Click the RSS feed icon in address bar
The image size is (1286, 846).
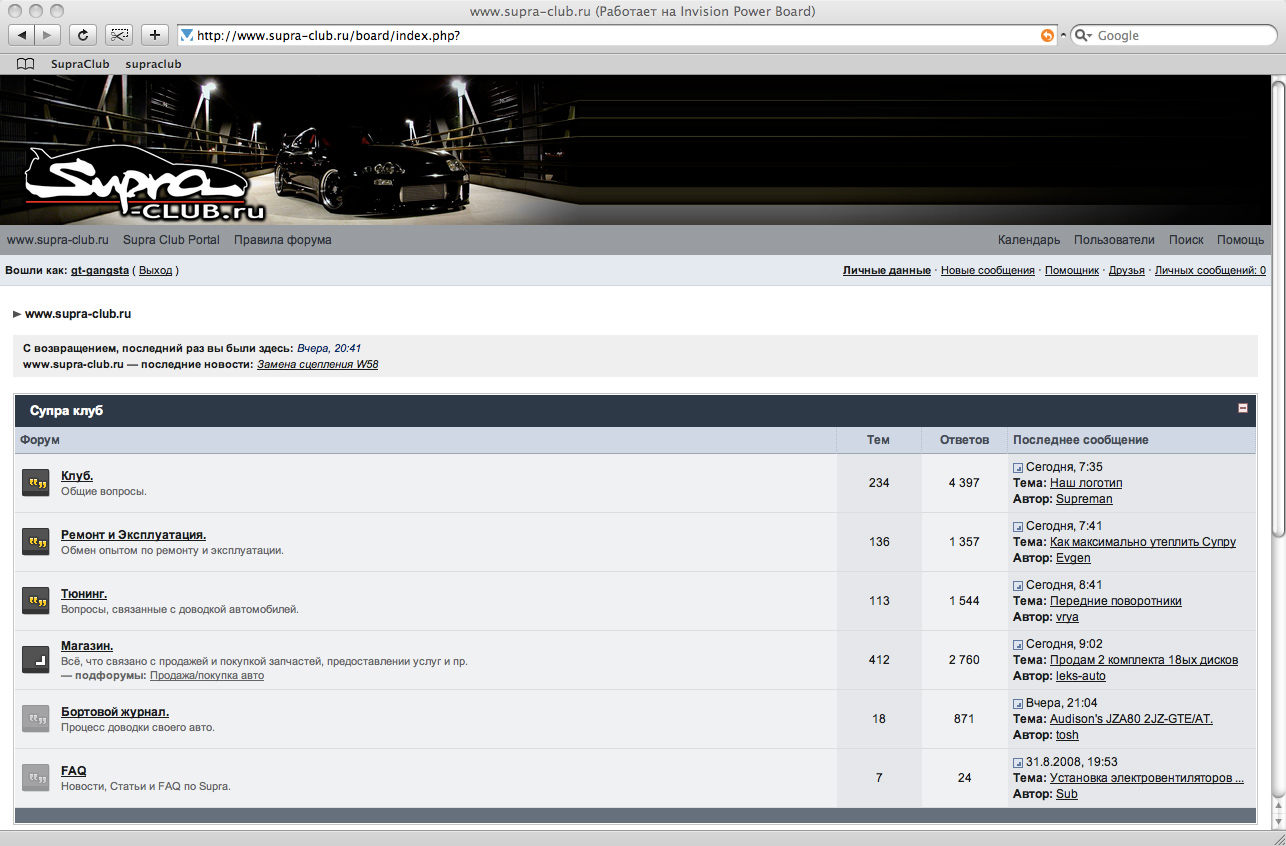coord(1047,35)
